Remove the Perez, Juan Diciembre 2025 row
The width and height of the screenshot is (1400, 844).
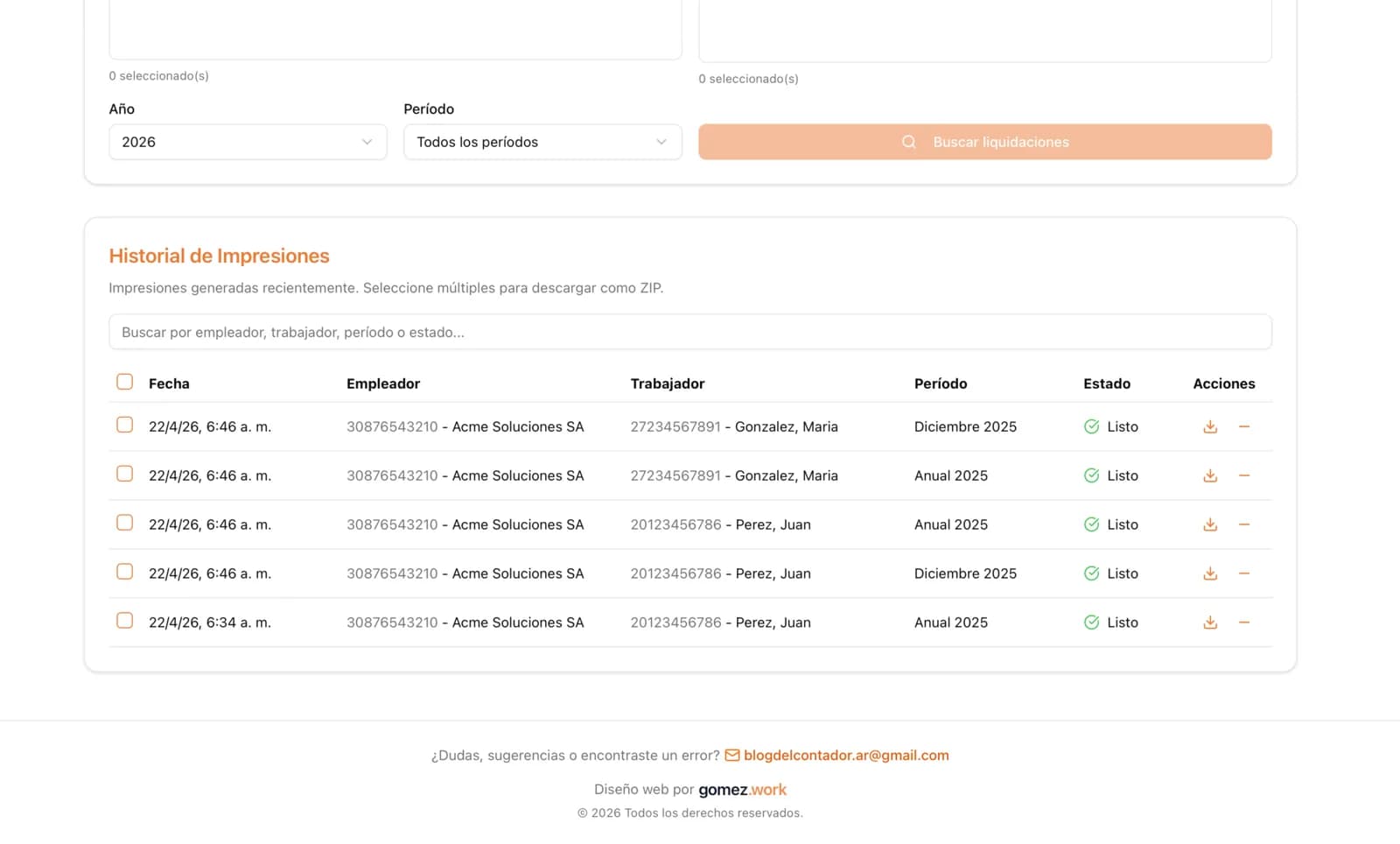coord(1244,574)
